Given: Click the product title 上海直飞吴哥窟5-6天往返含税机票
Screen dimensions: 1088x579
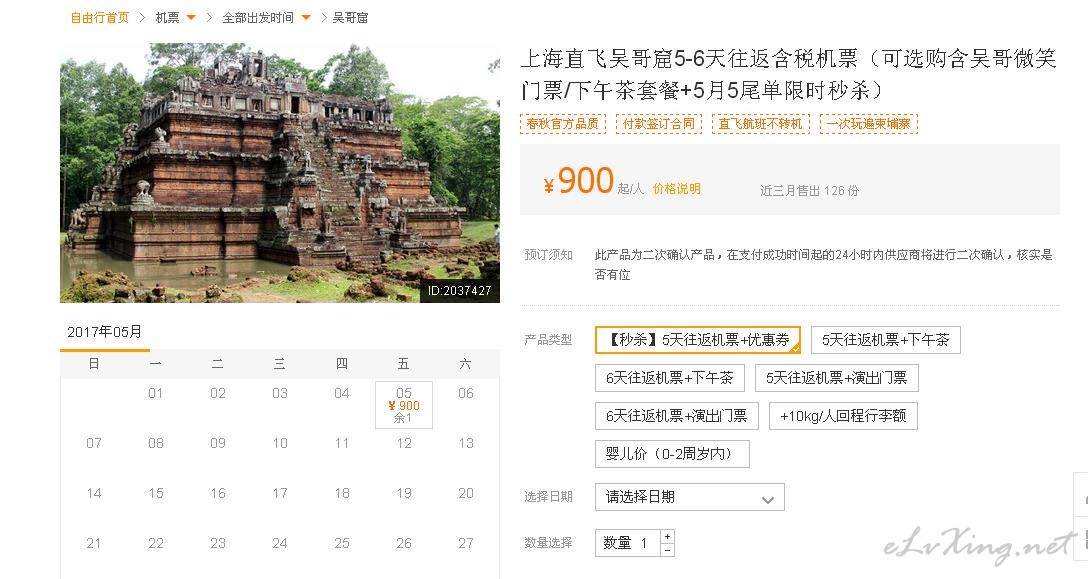Looking at the screenshot, I should point(788,74).
